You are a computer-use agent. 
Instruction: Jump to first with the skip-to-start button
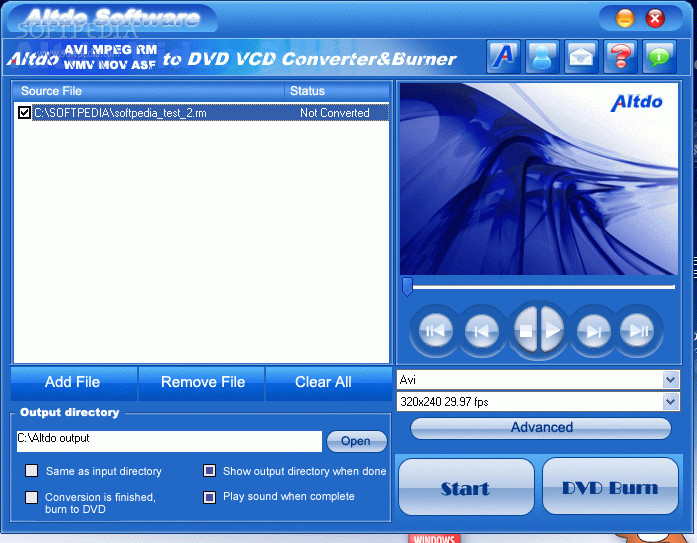click(x=436, y=331)
